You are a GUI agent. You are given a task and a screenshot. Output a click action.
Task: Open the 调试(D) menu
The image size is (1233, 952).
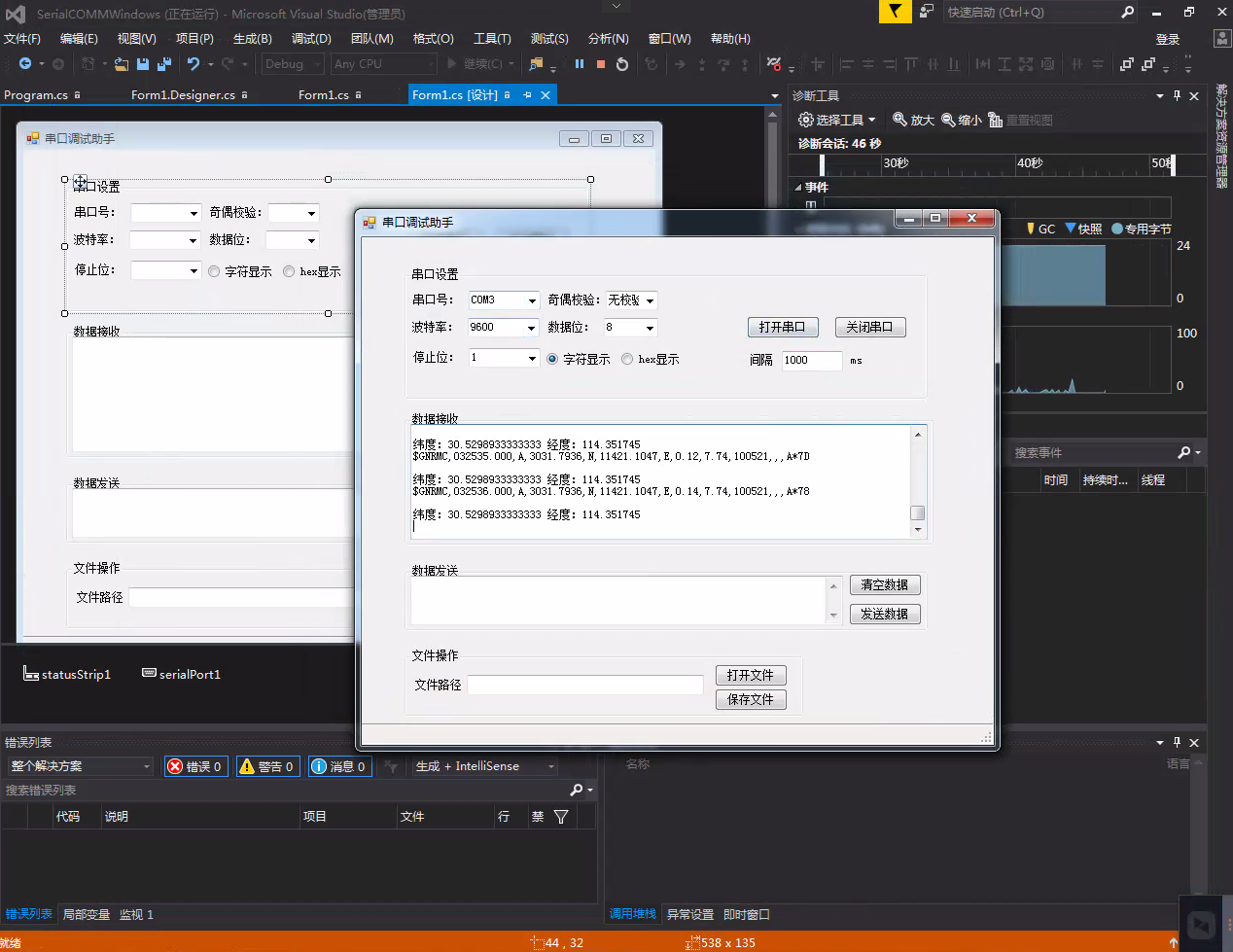[311, 39]
